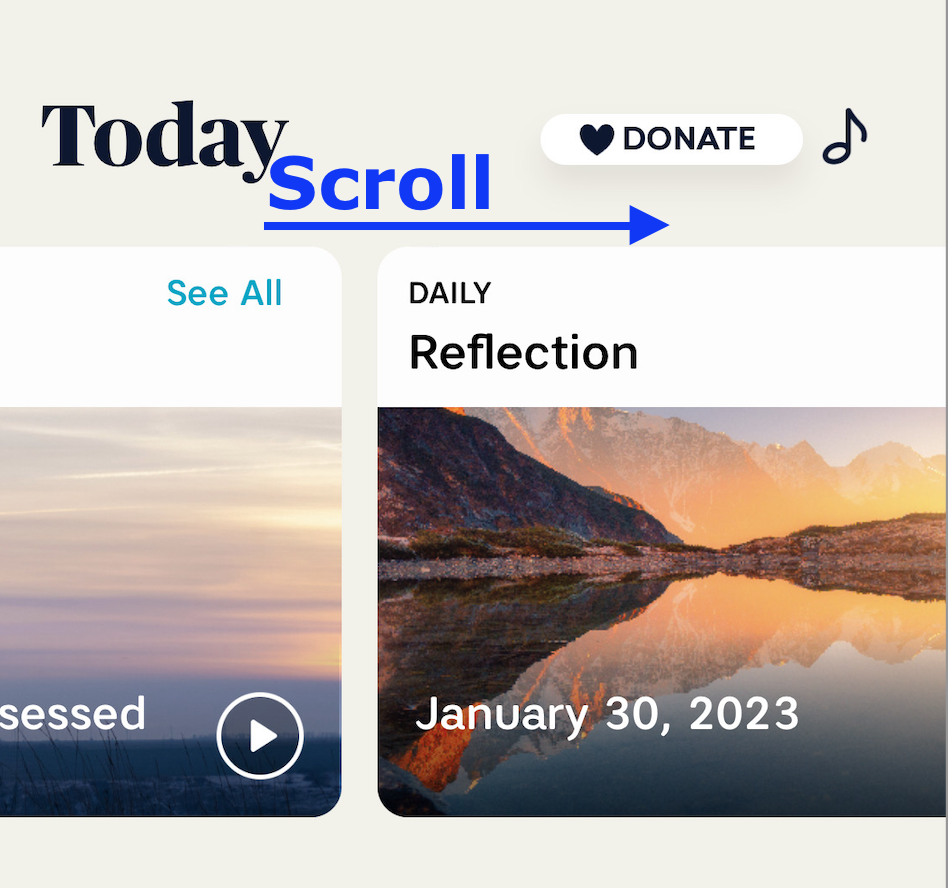Click the DAILY label above Reflection
The height and width of the screenshot is (888, 948).
tap(450, 294)
